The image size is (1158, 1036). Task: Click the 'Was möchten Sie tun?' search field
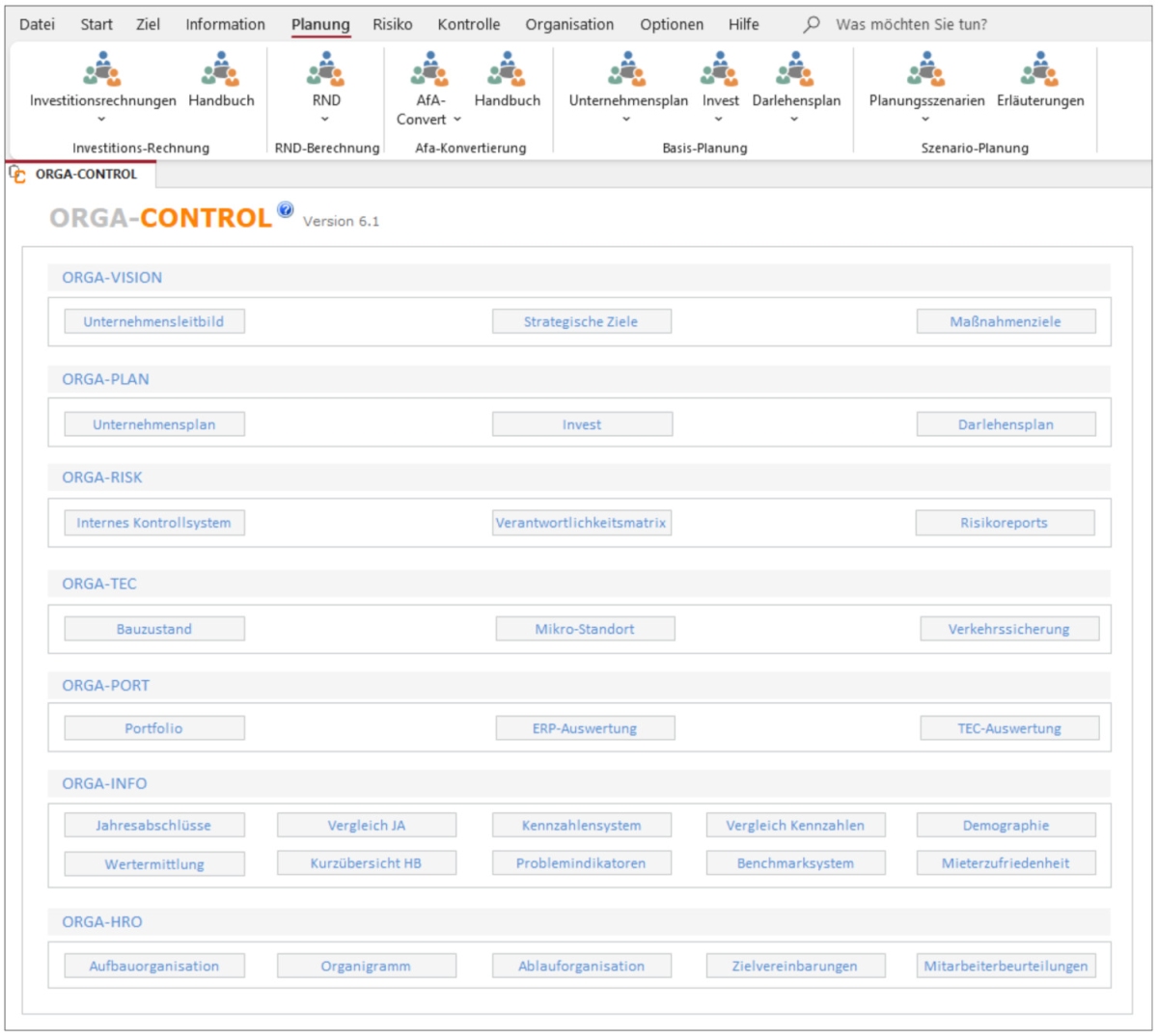[911, 24]
